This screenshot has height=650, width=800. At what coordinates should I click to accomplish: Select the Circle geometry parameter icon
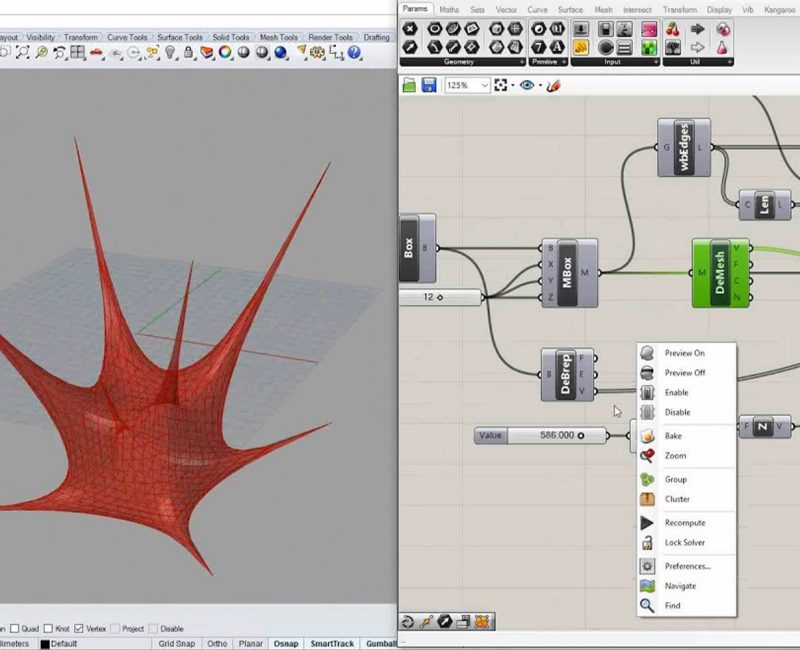click(x=434, y=29)
